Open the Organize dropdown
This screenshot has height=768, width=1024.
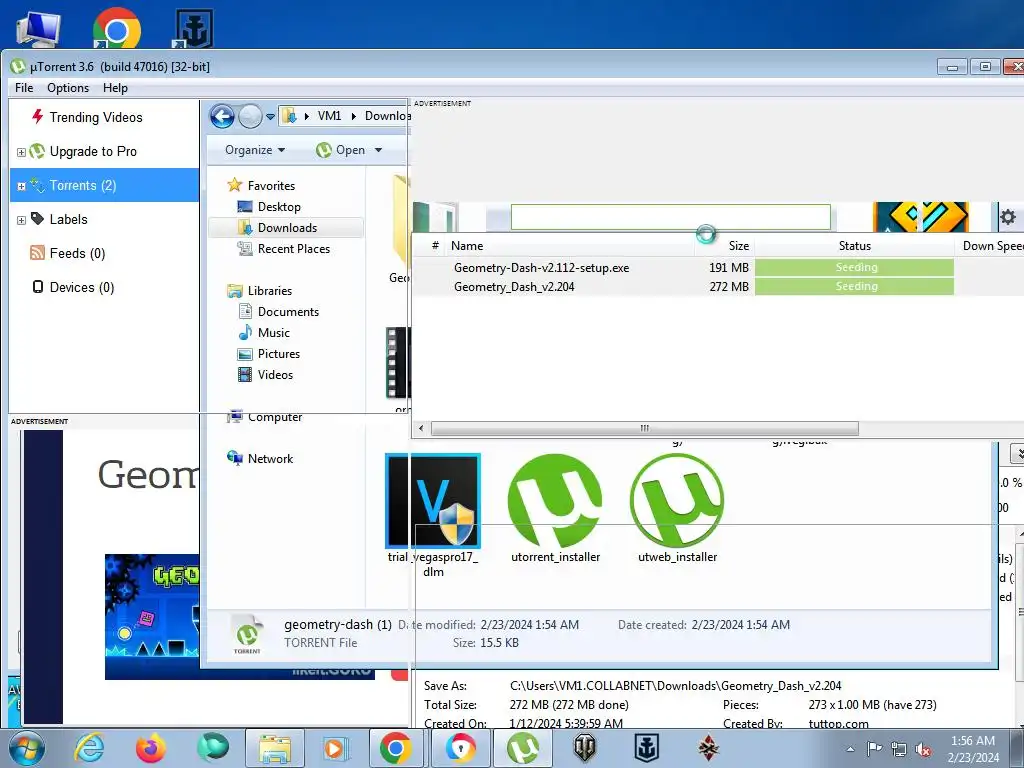(x=255, y=150)
